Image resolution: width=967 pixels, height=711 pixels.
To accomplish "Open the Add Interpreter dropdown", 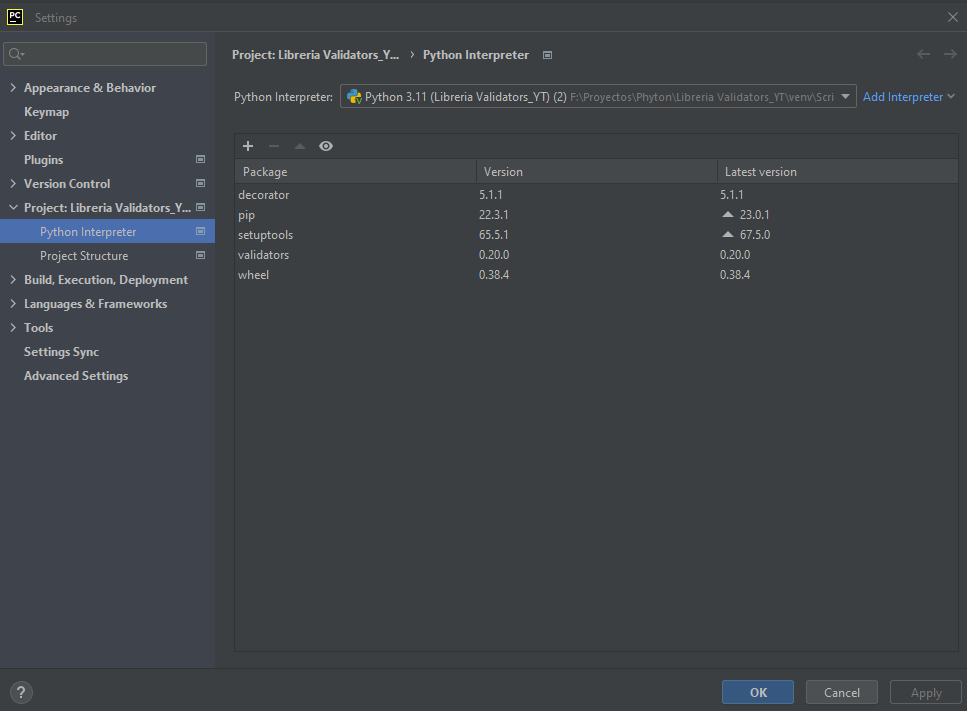I will (907, 96).
